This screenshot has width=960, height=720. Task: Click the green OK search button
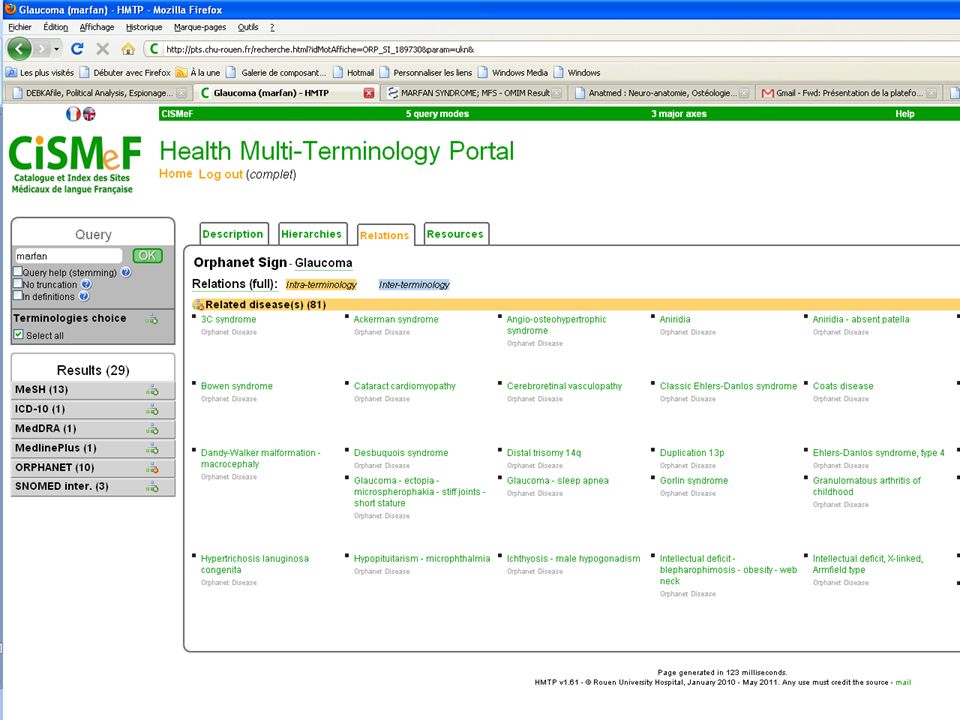pyautogui.click(x=147, y=255)
